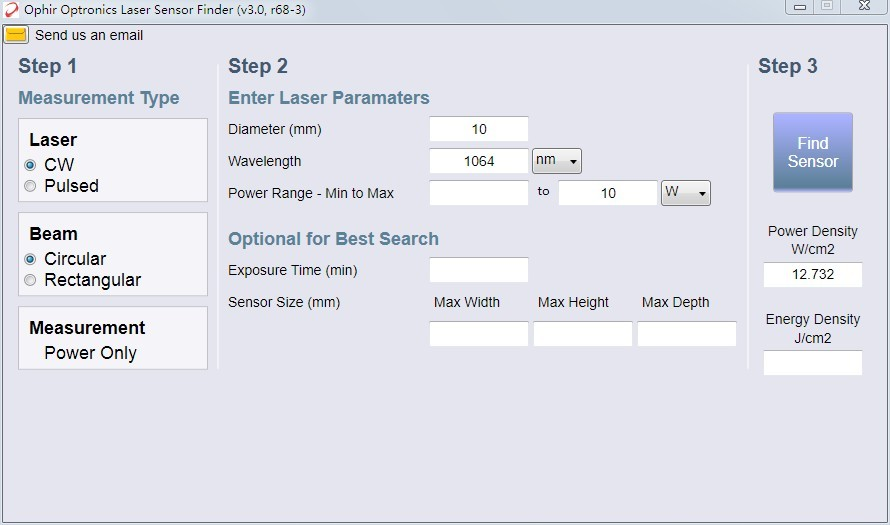This screenshot has width=890, height=525.
Task: Select the Pulsed laser option
Action: [x=30, y=186]
